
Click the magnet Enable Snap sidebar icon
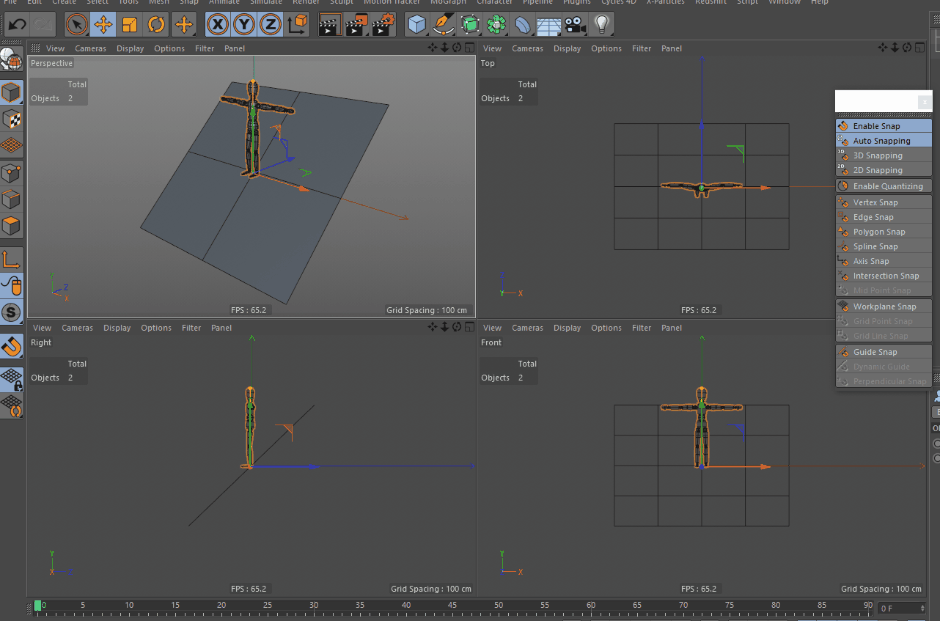point(11,346)
